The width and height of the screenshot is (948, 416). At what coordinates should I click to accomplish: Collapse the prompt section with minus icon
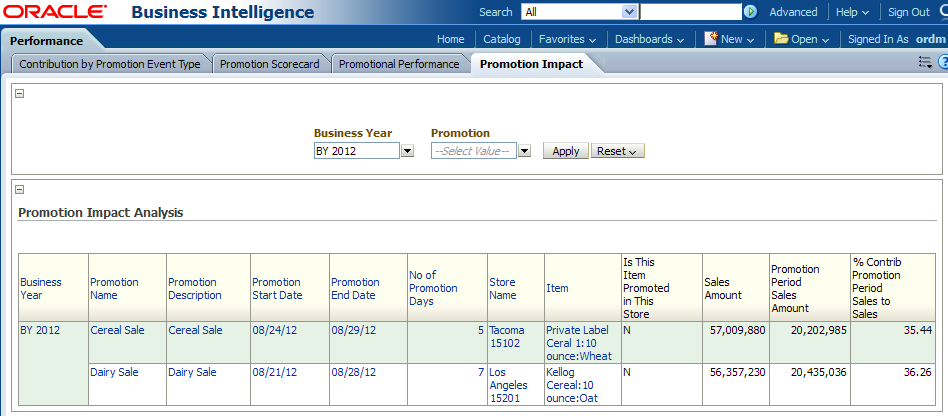point(20,94)
